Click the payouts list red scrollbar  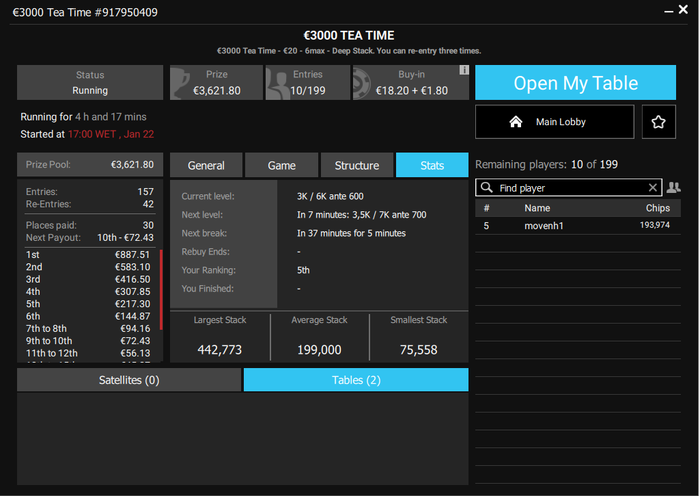click(x=161, y=290)
